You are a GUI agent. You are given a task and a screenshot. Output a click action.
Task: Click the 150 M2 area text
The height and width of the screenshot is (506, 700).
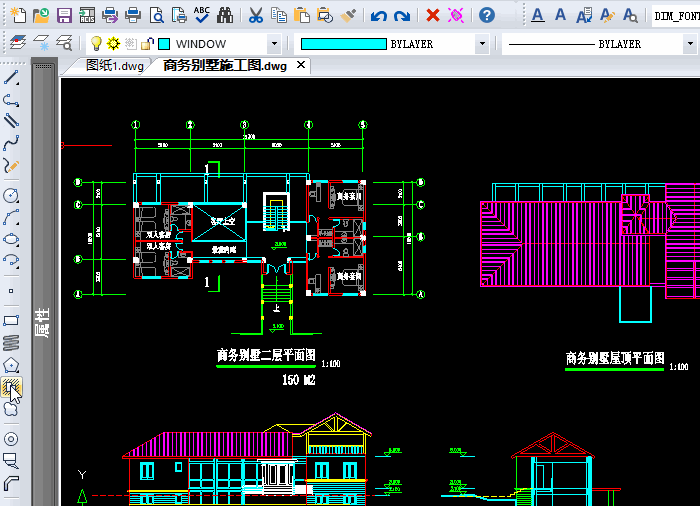pyautogui.click(x=299, y=380)
